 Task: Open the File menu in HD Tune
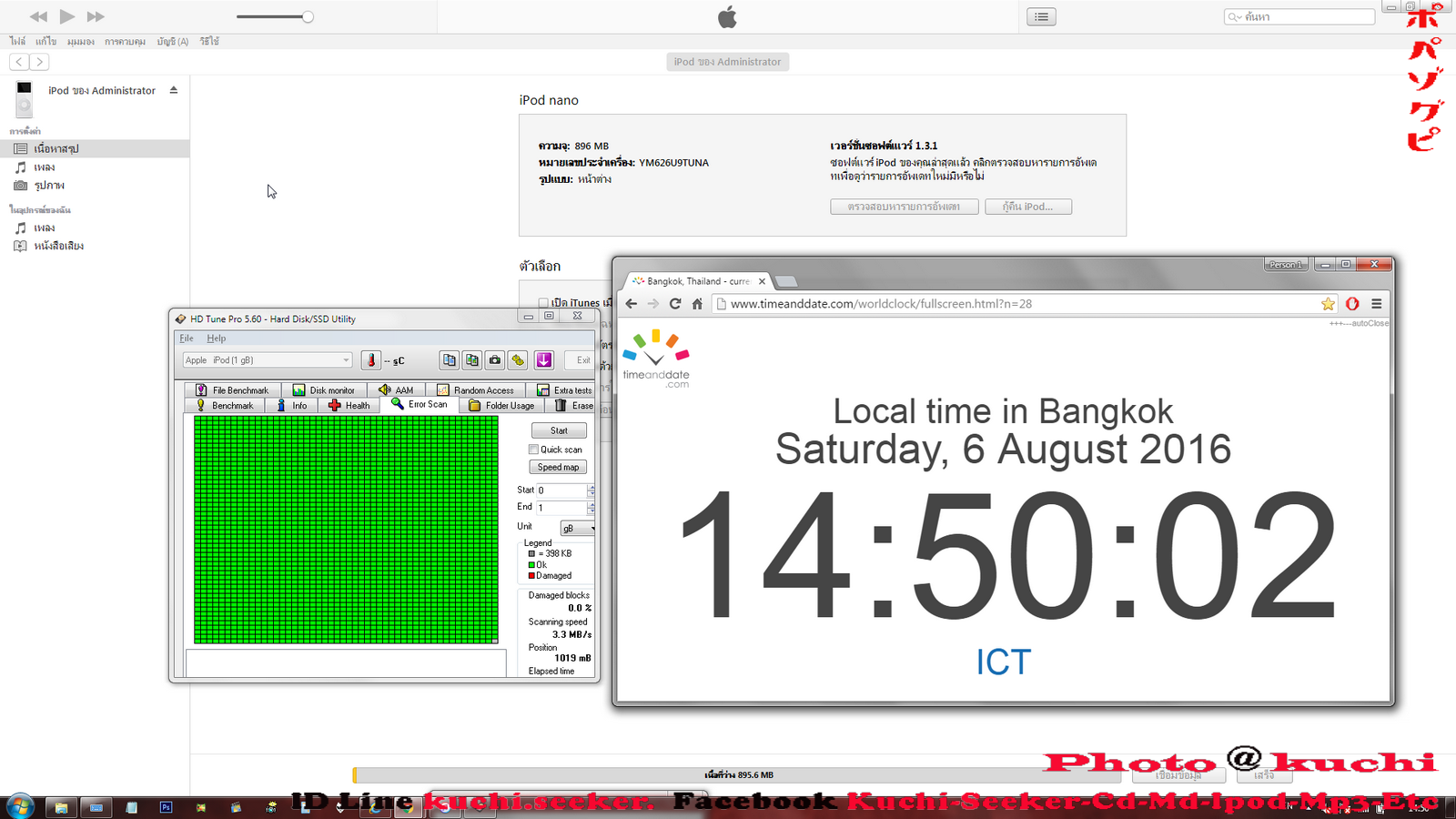187,339
